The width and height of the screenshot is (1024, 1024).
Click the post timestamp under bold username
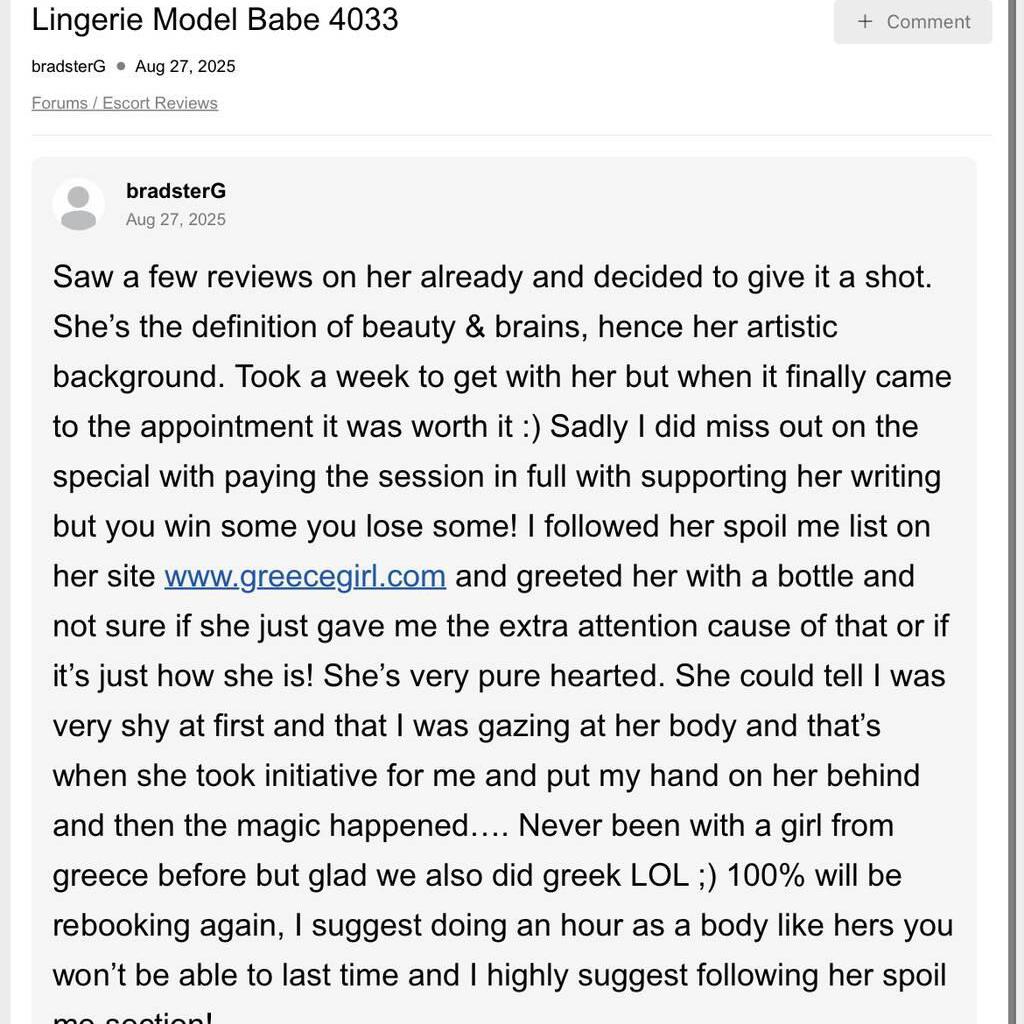pyautogui.click(x=176, y=220)
